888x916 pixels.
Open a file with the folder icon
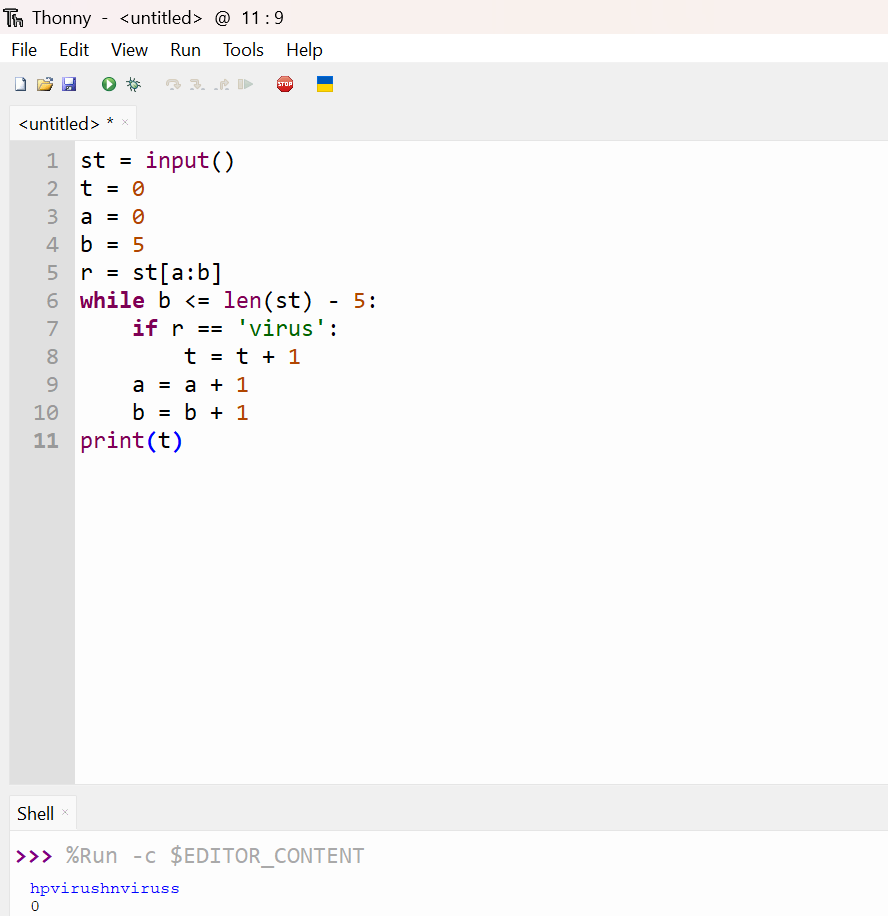tap(44, 85)
